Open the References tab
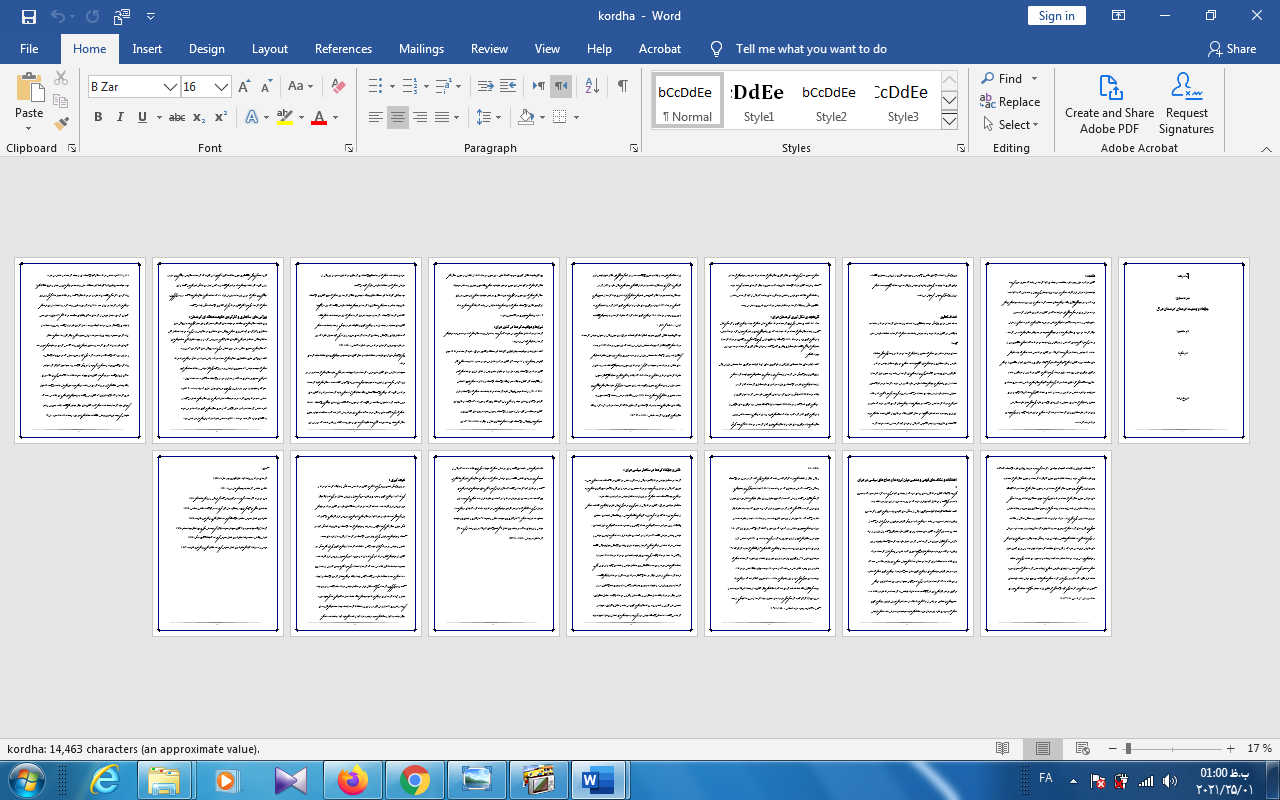The width and height of the screenshot is (1280, 800). pyautogui.click(x=343, y=48)
